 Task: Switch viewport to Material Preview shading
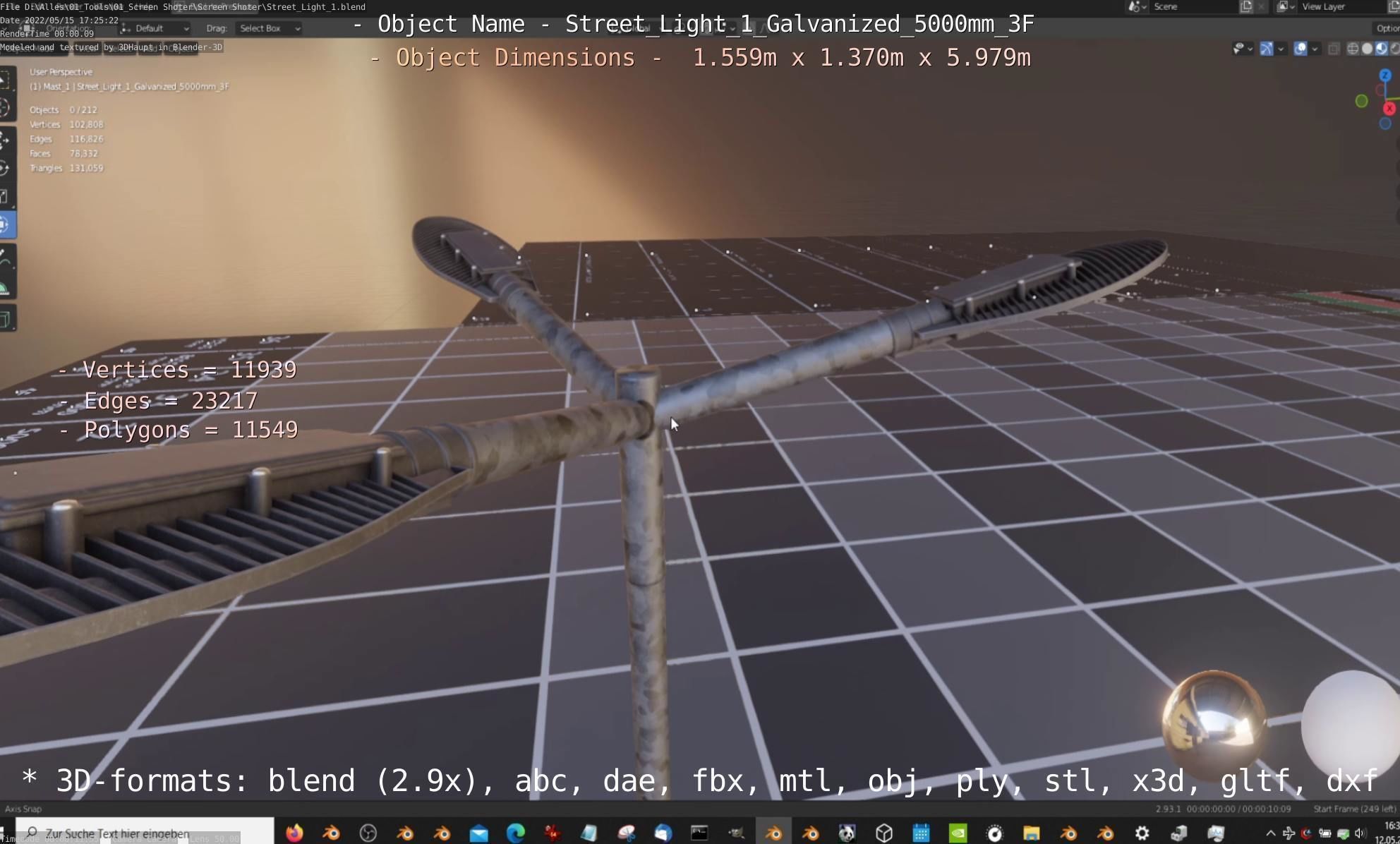tap(1381, 49)
